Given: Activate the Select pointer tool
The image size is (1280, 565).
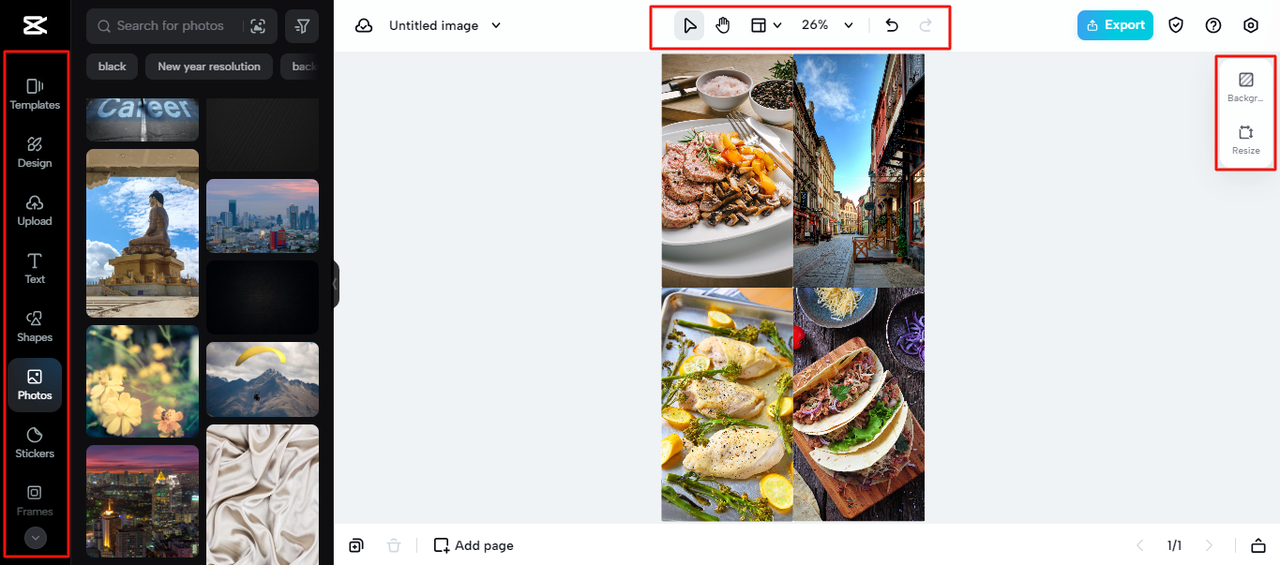Looking at the screenshot, I should 689,25.
